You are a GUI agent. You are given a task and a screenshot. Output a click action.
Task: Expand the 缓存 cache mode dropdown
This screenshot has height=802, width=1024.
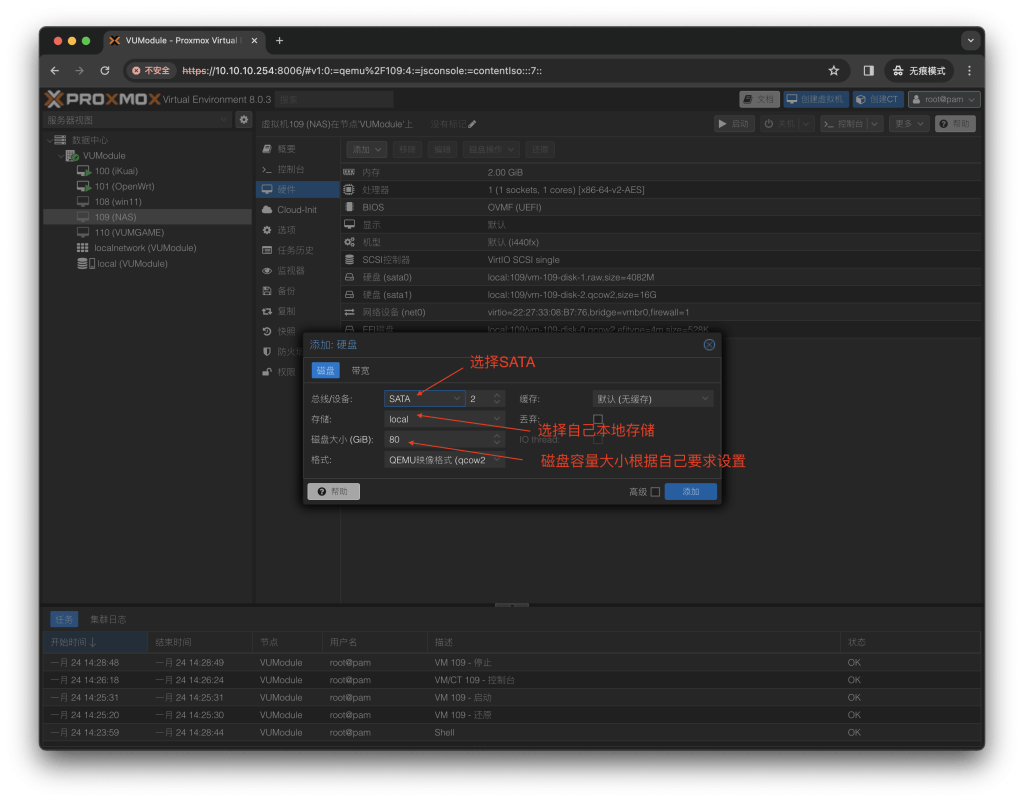[653, 399]
